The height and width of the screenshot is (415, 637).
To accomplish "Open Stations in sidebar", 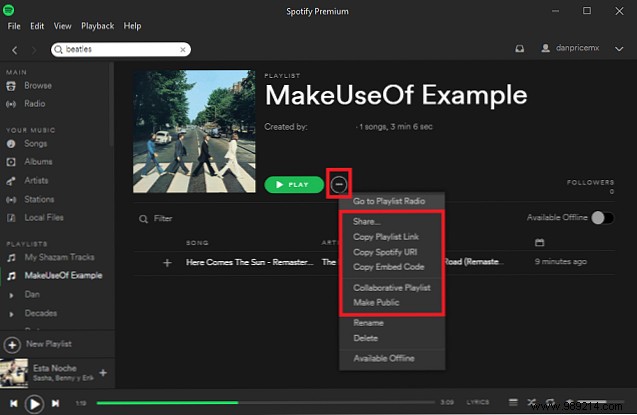I will tap(39, 199).
